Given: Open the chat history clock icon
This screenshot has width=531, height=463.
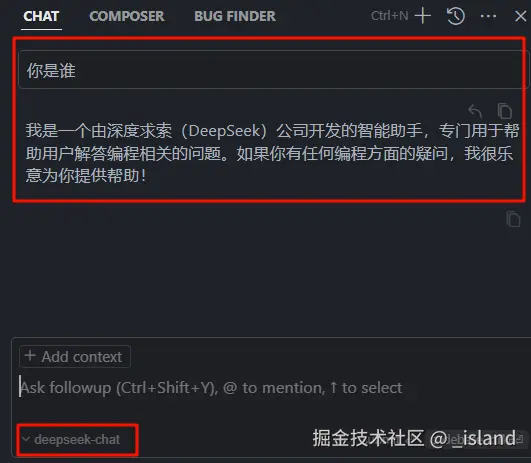Looking at the screenshot, I should coord(455,16).
